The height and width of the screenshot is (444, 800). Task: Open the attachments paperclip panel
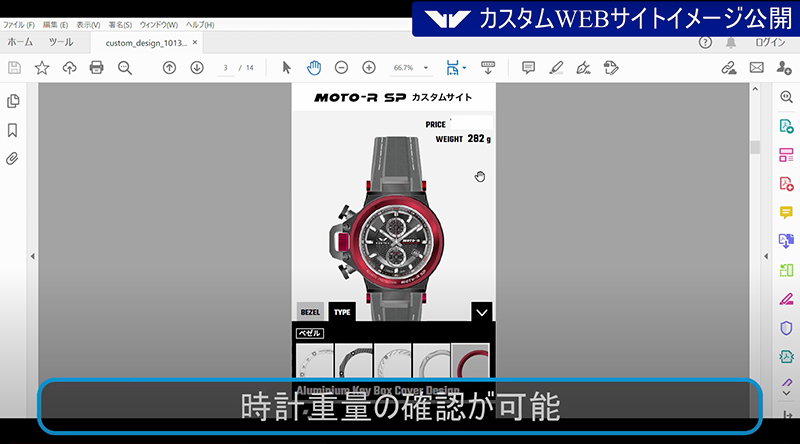coord(14,158)
